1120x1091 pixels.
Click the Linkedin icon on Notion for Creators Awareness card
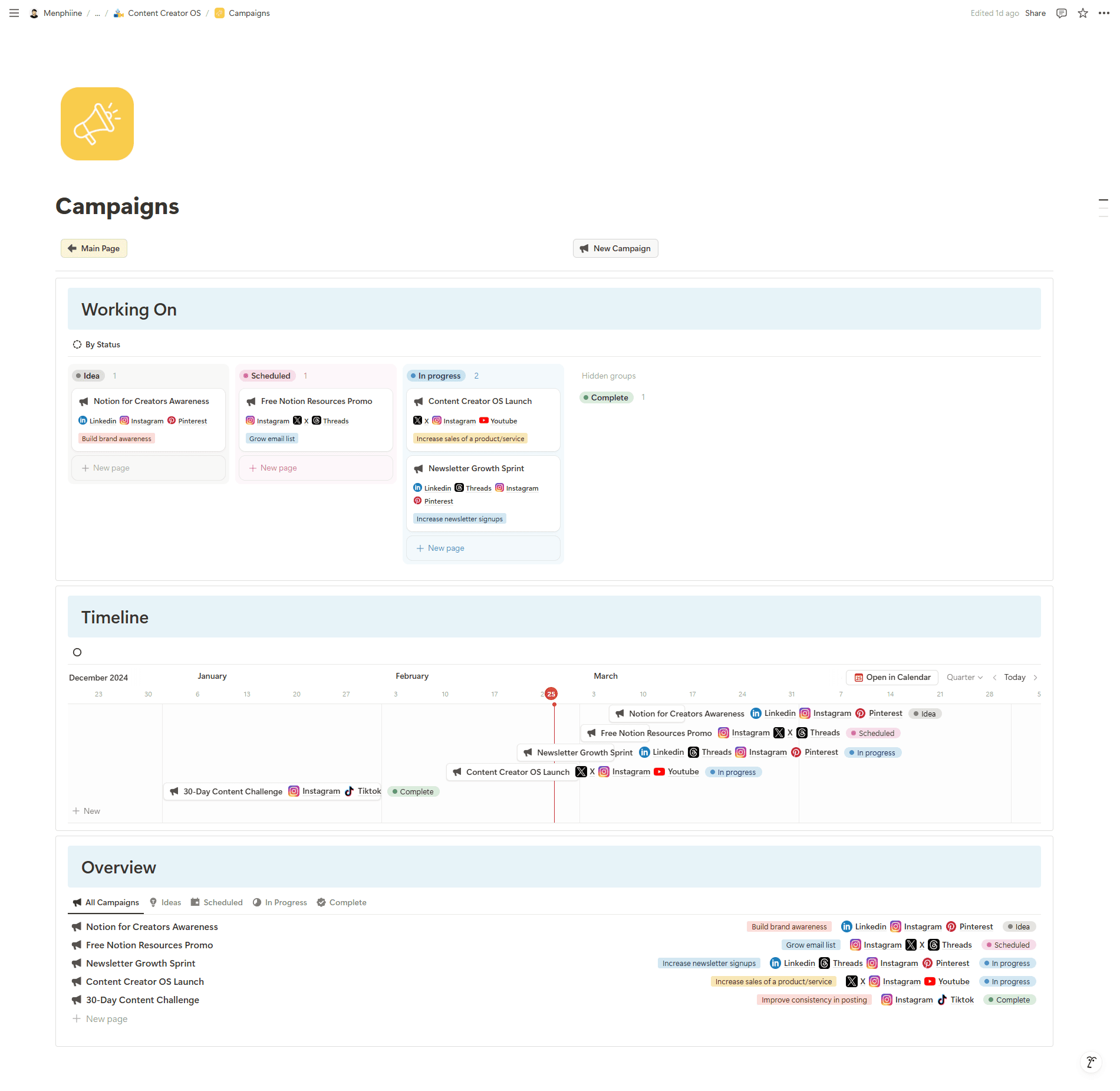83,420
